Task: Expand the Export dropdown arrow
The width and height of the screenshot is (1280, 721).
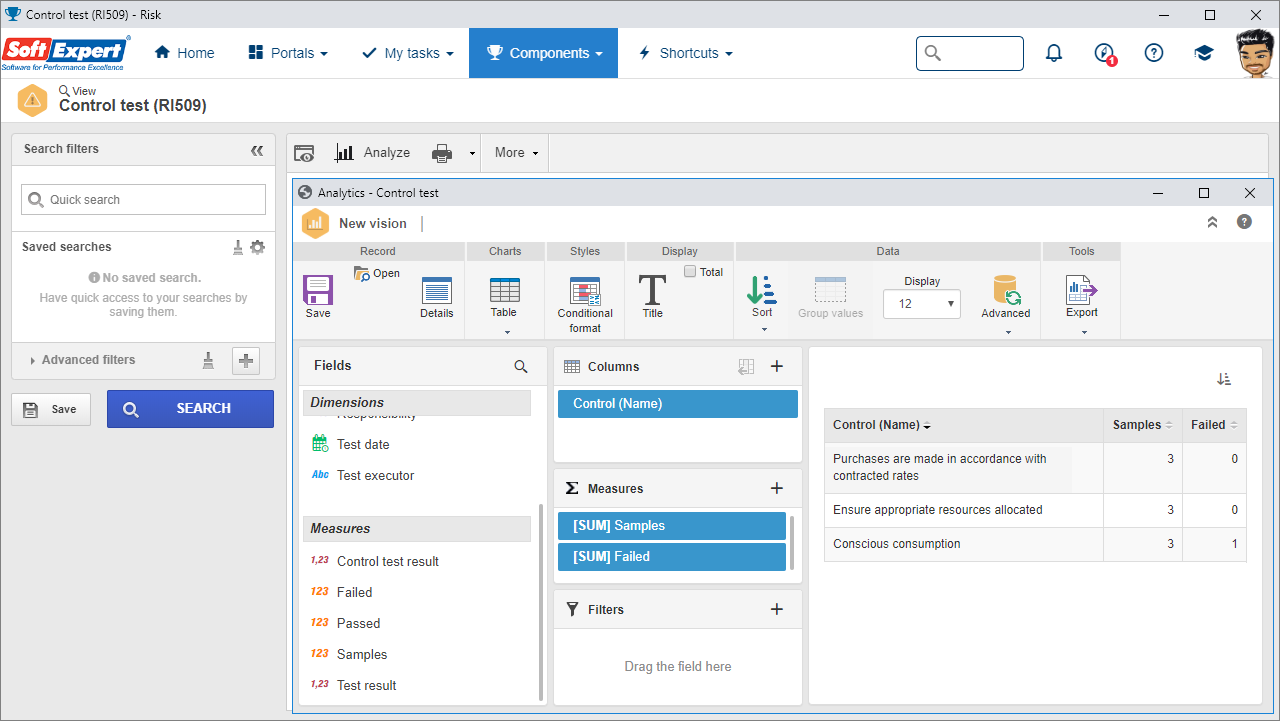Action: click(1084, 332)
